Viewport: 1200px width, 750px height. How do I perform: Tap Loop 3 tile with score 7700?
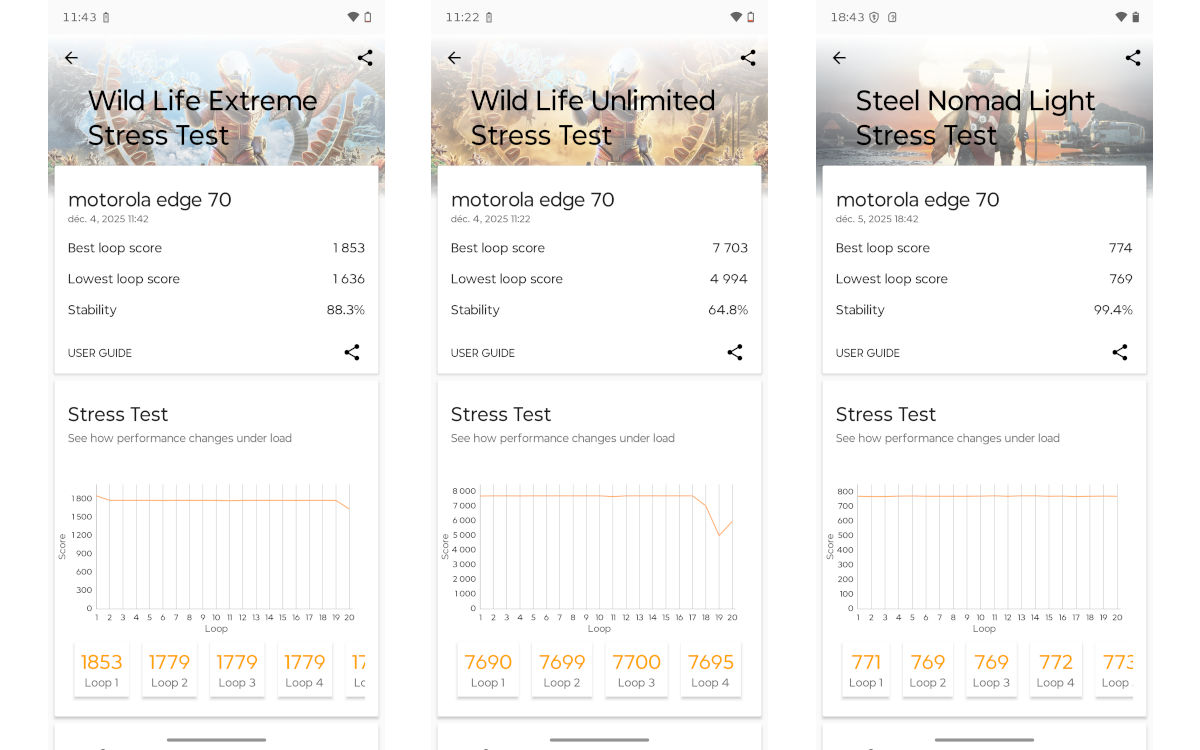636,670
